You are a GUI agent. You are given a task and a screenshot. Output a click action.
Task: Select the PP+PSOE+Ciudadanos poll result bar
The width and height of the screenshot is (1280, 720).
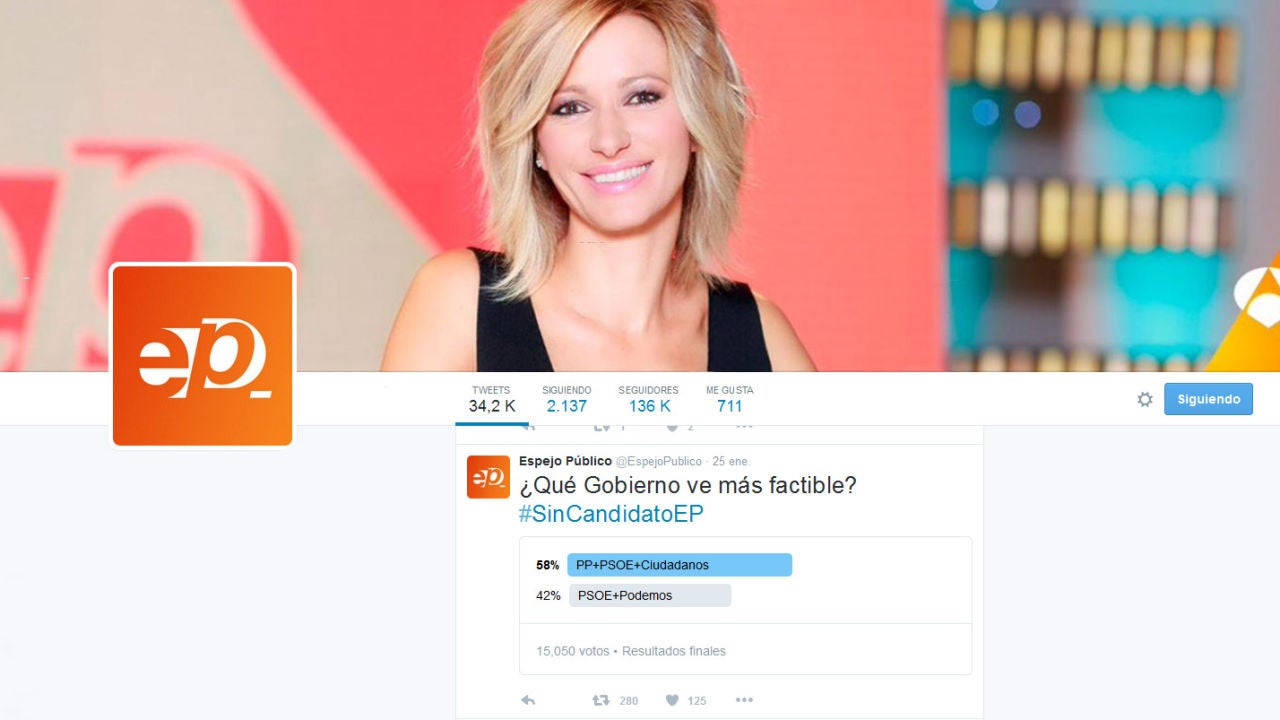click(679, 565)
